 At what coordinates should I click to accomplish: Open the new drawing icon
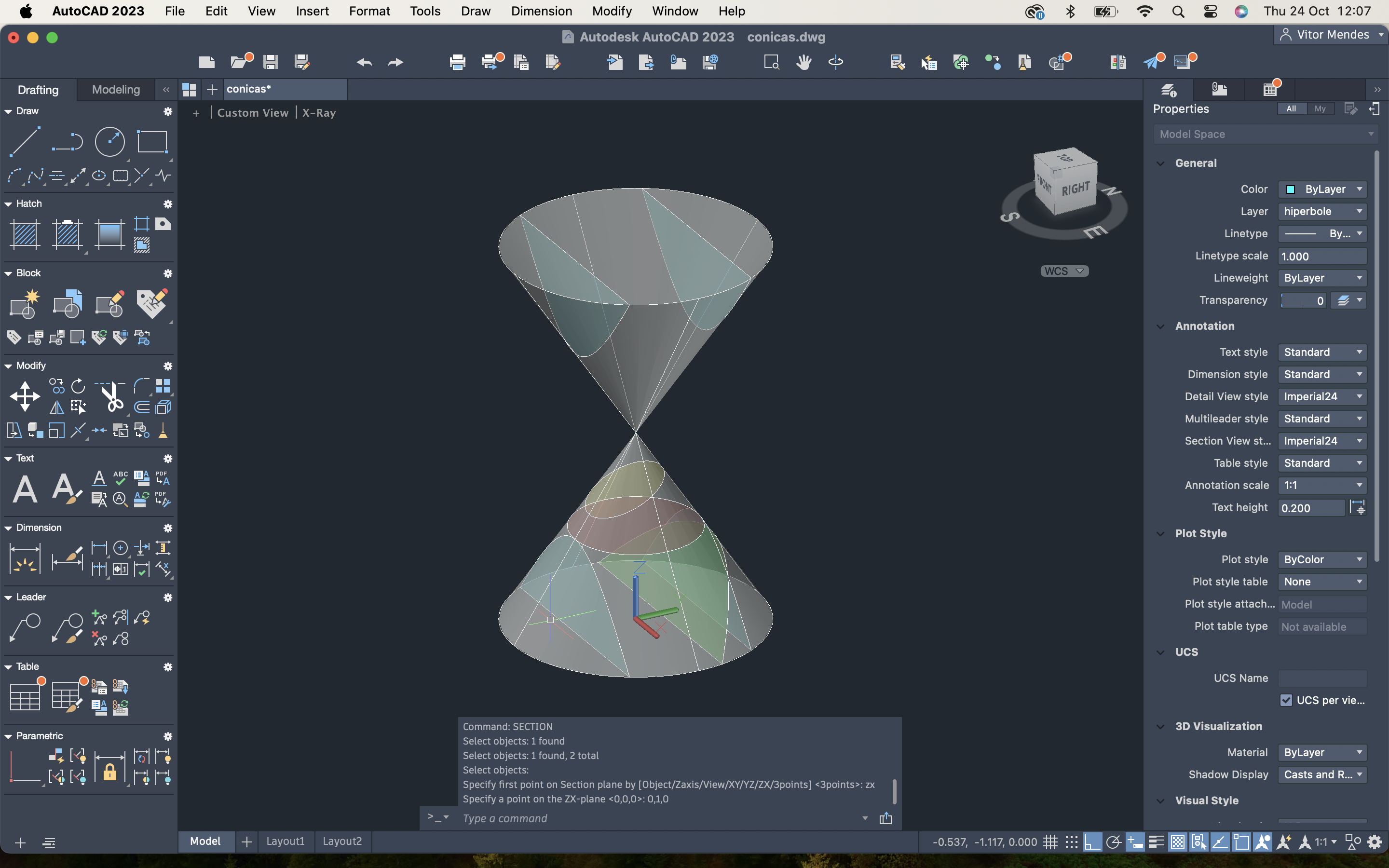click(206, 62)
